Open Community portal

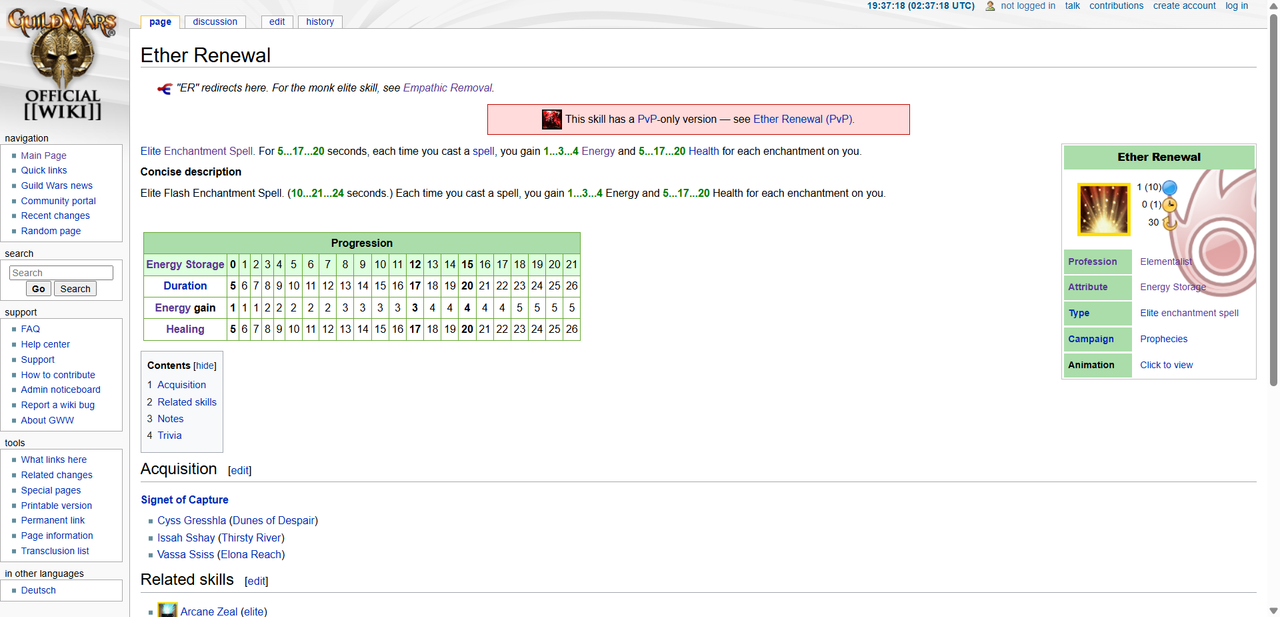click(59, 201)
